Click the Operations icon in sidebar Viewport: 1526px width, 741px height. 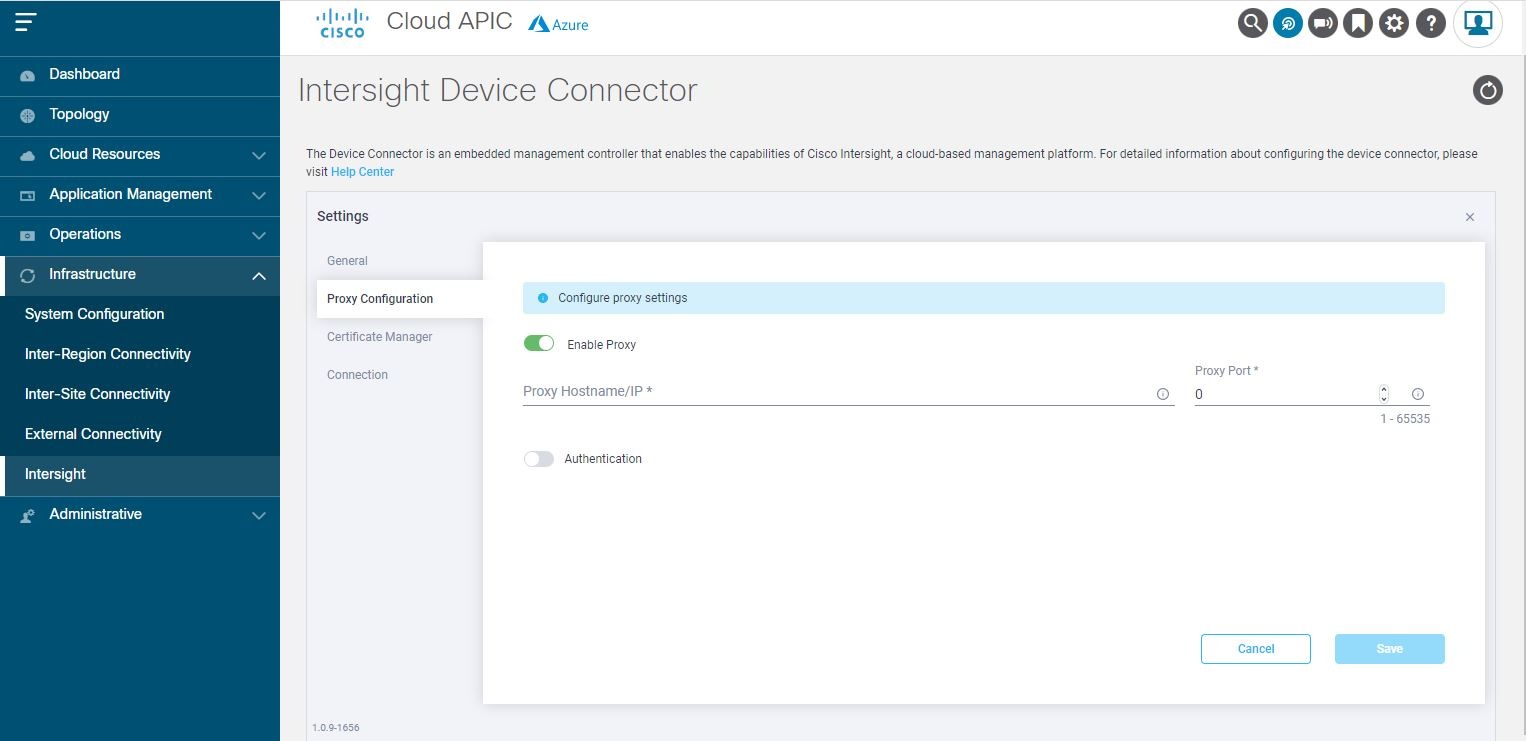pos(28,235)
